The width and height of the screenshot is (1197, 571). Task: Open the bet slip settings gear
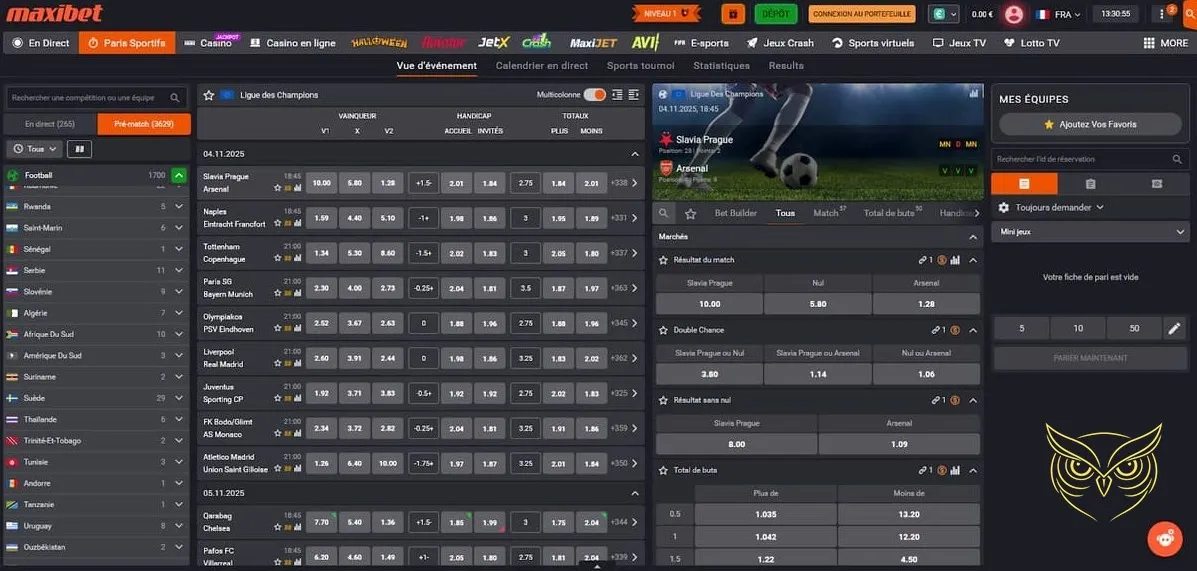pyautogui.click(x=1004, y=207)
